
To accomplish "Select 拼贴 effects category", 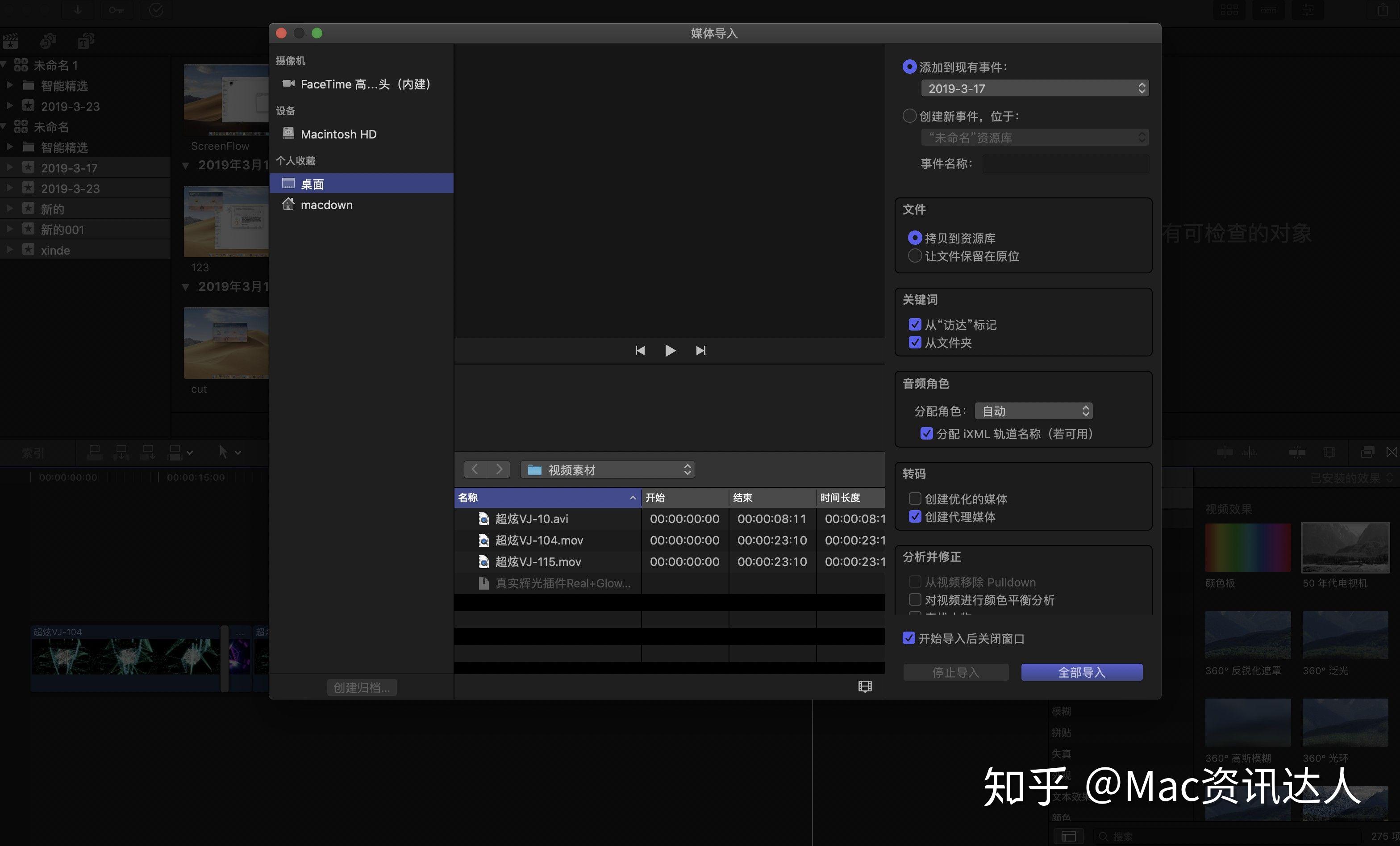I will tap(1061, 732).
